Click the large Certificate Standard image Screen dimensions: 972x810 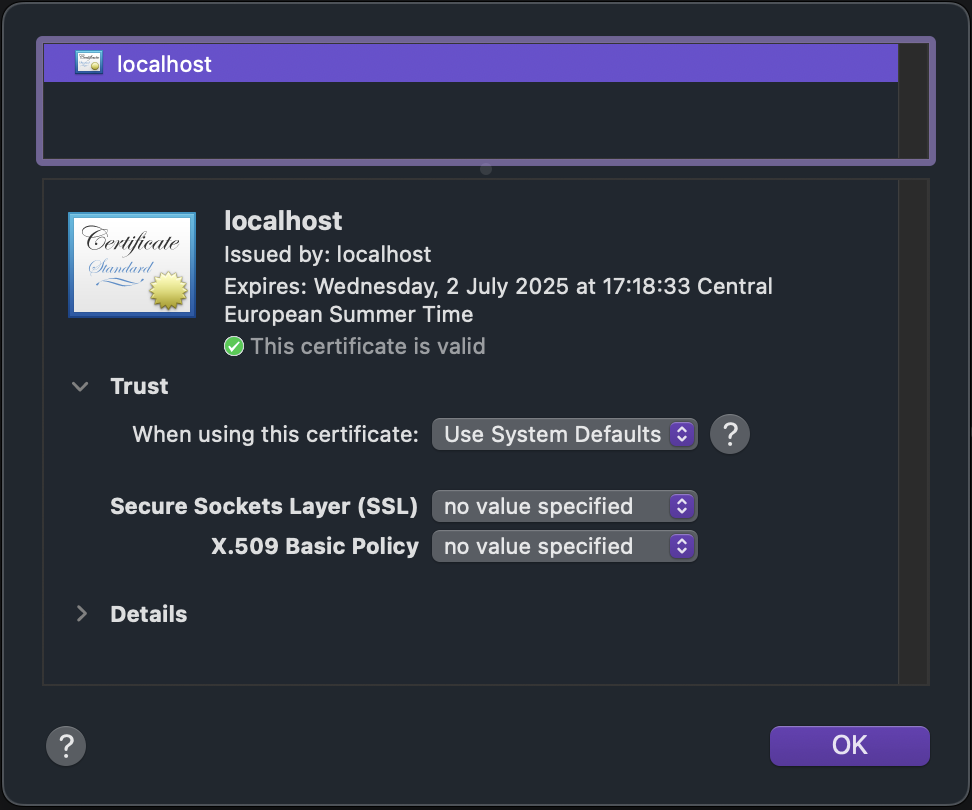coord(131,264)
